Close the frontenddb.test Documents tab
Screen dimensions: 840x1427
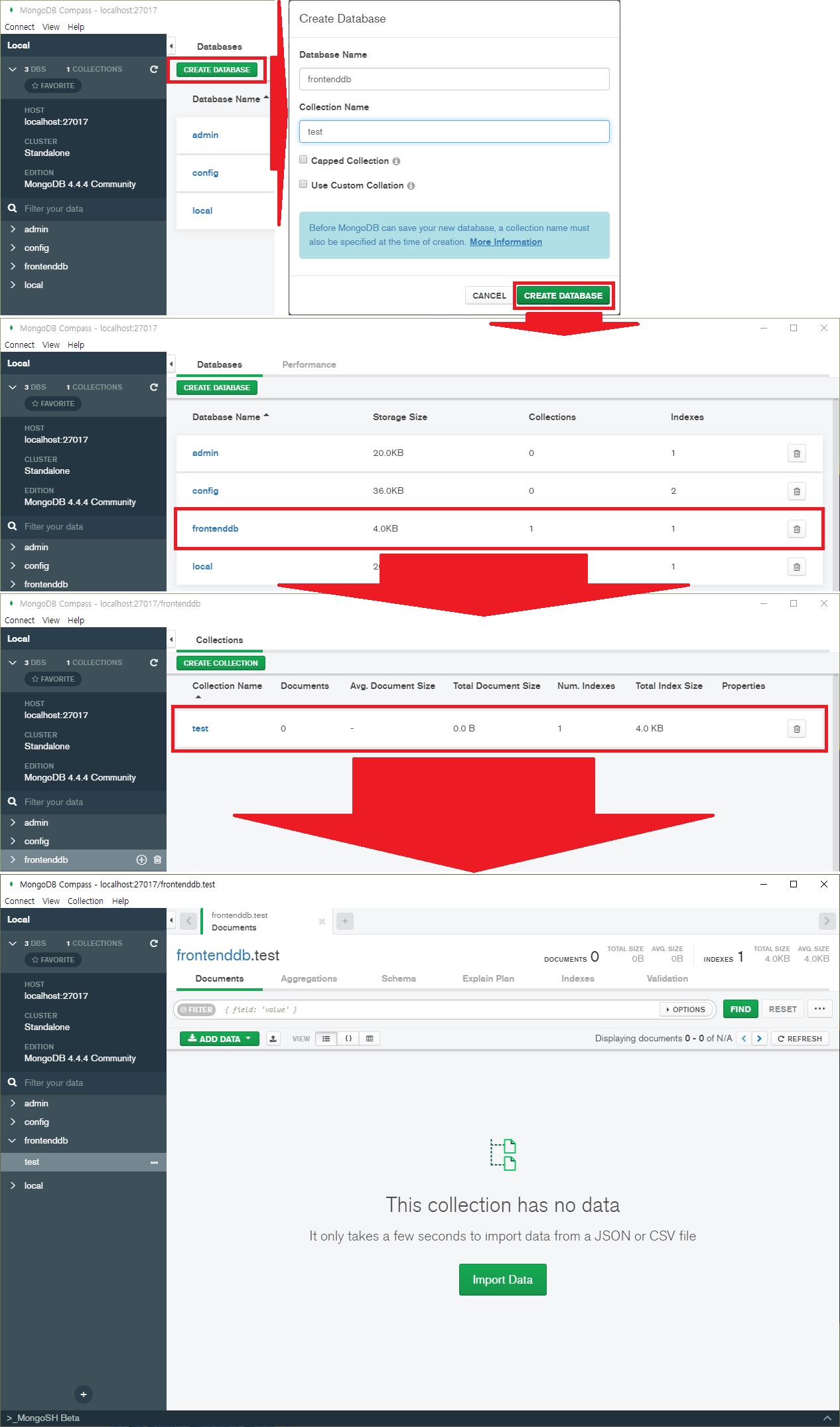pyautogui.click(x=322, y=921)
